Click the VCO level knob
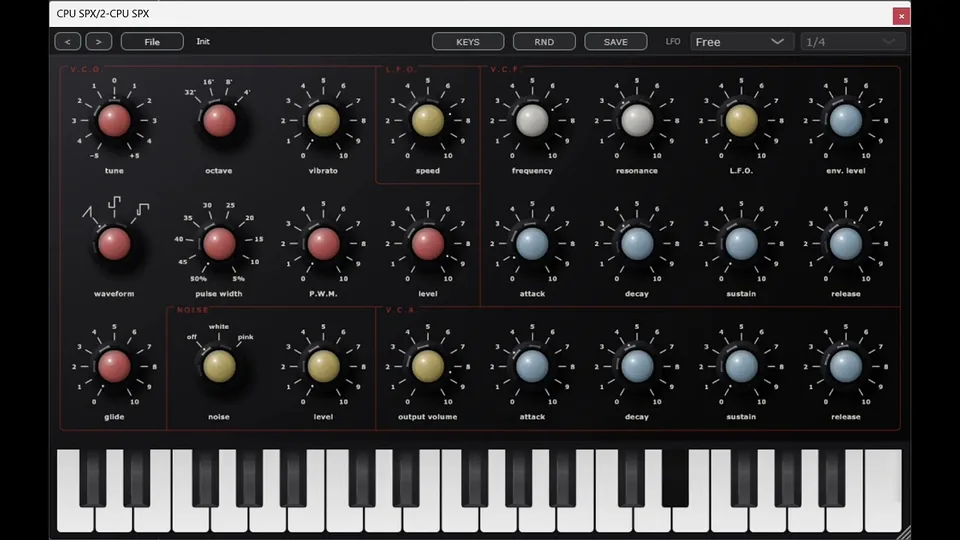Image resolution: width=960 pixels, height=540 pixels. [427, 243]
